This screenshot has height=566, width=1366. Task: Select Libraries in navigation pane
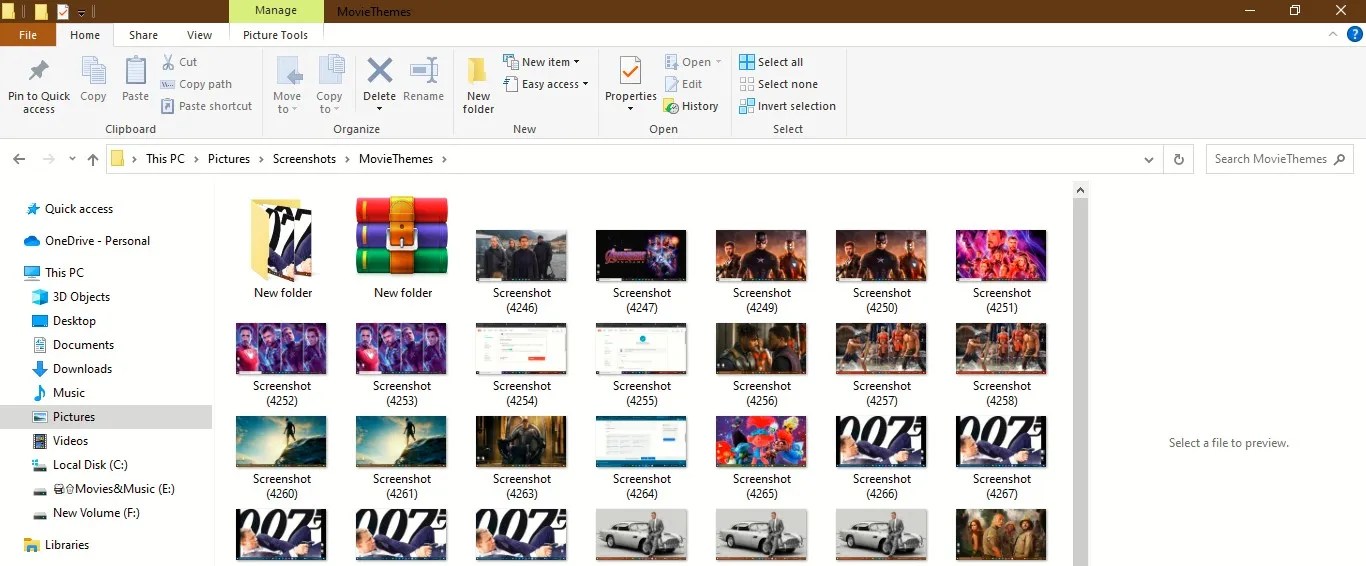coord(67,545)
